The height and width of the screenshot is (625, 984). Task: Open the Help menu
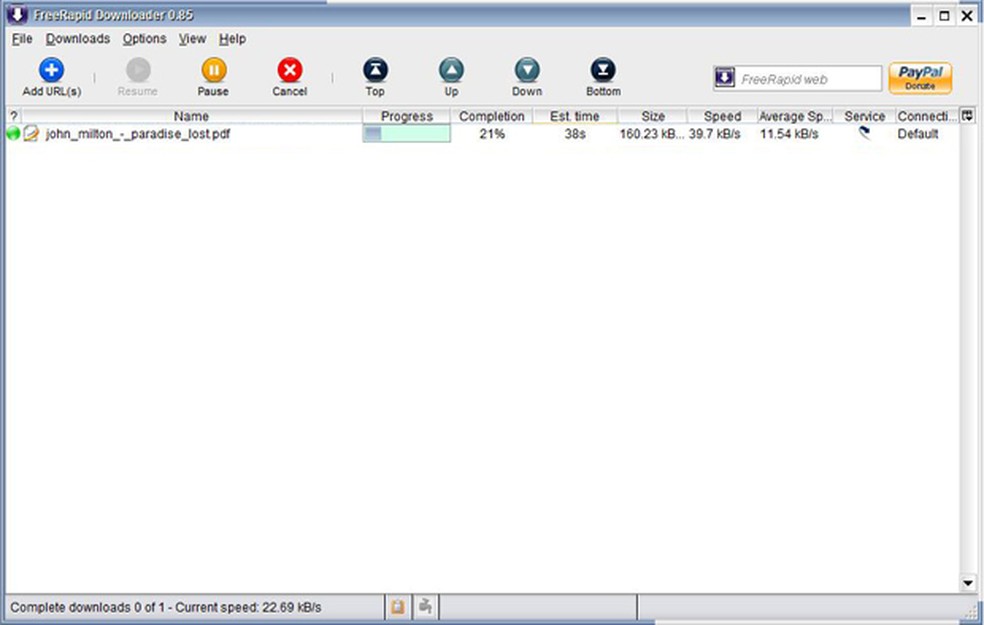pos(232,39)
